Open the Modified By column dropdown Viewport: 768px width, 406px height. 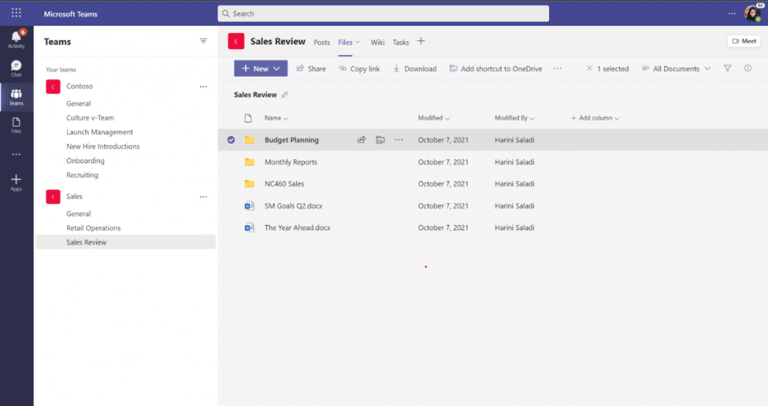[x=514, y=118]
